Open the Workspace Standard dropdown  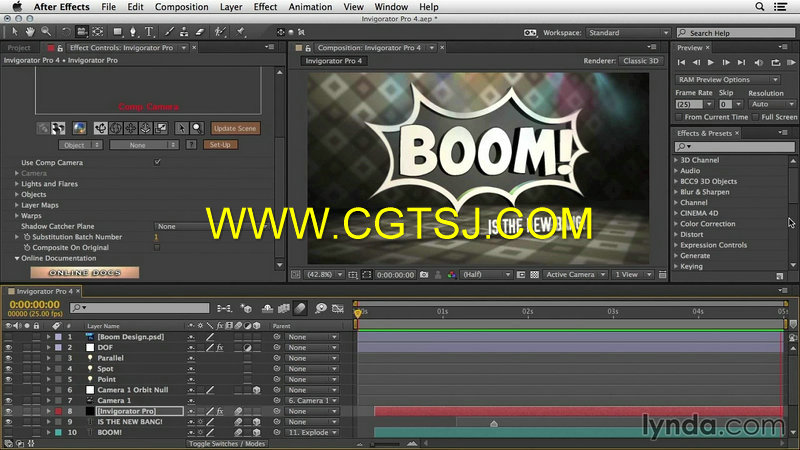(x=628, y=33)
